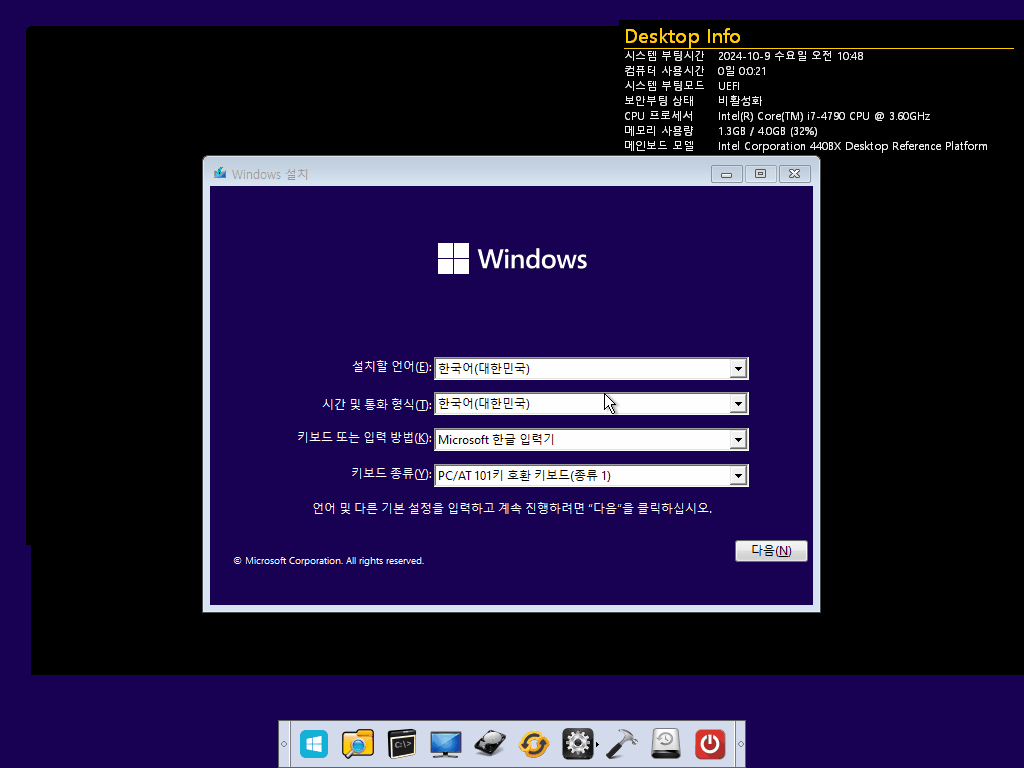Viewport: 1024px width, 768px height.
Task: Click the orange refresh arrows icon in the dock
Action: (x=534, y=744)
